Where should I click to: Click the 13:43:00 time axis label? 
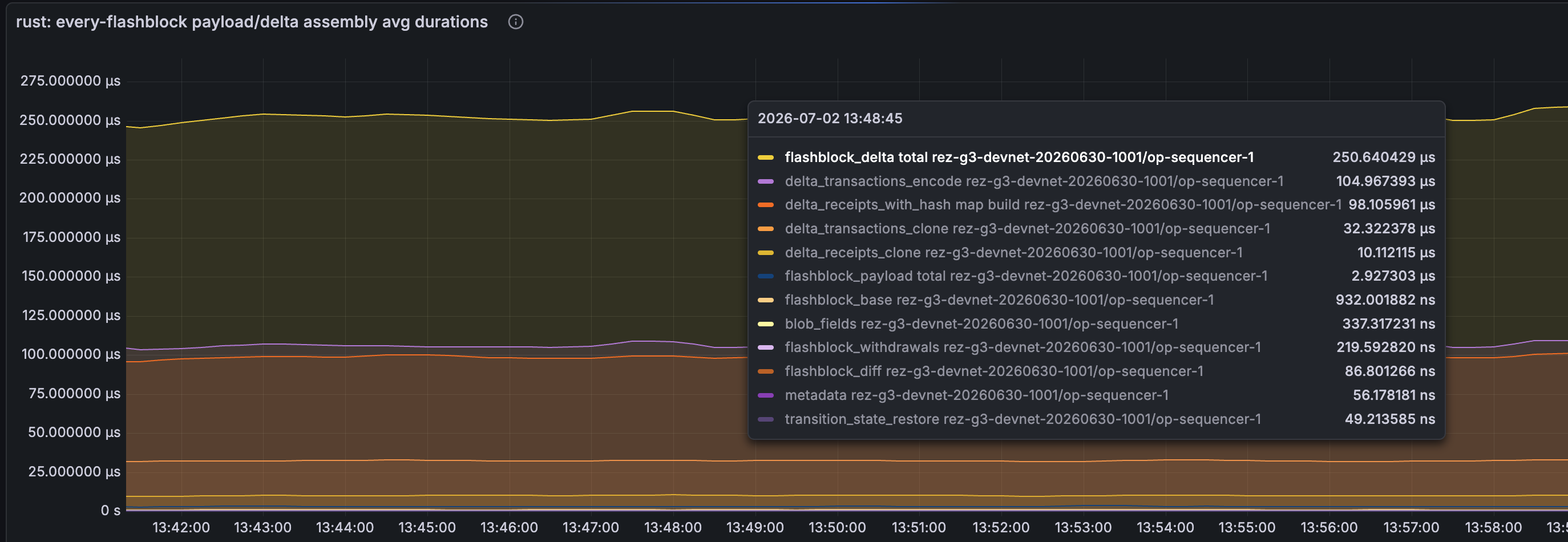[263, 527]
